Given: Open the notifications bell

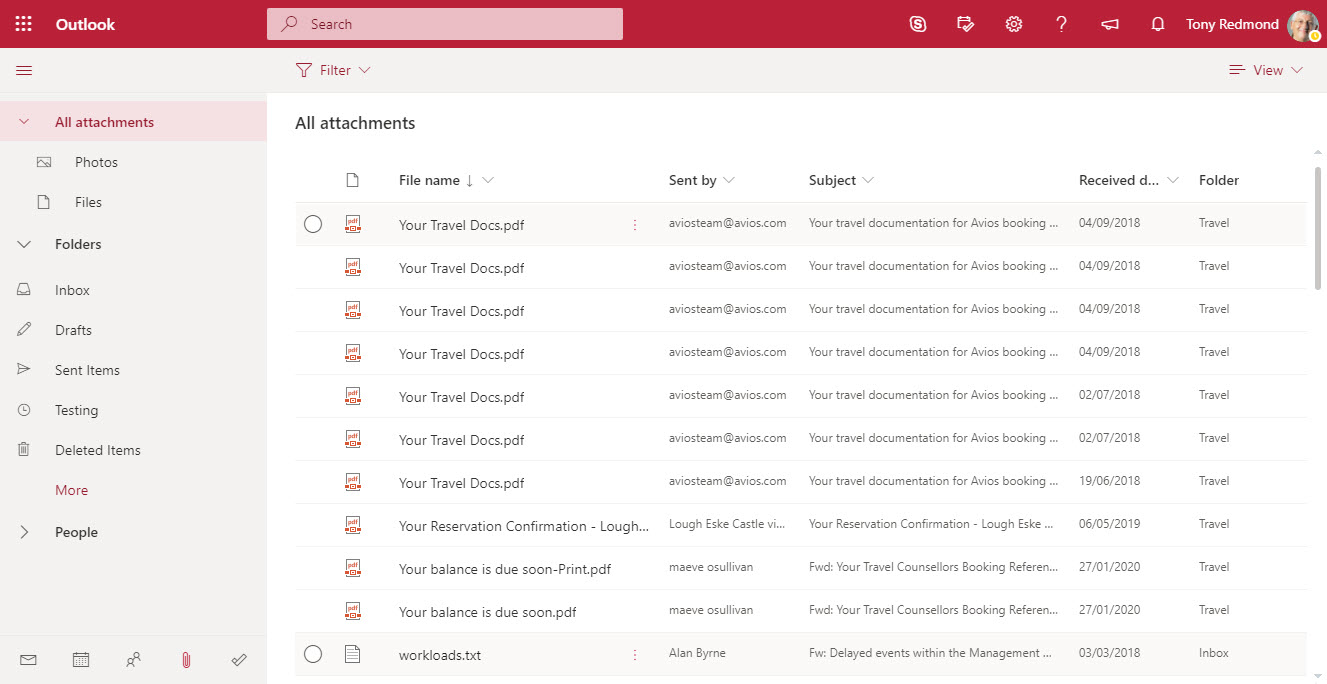Looking at the screenshot, I should 1158,24.
